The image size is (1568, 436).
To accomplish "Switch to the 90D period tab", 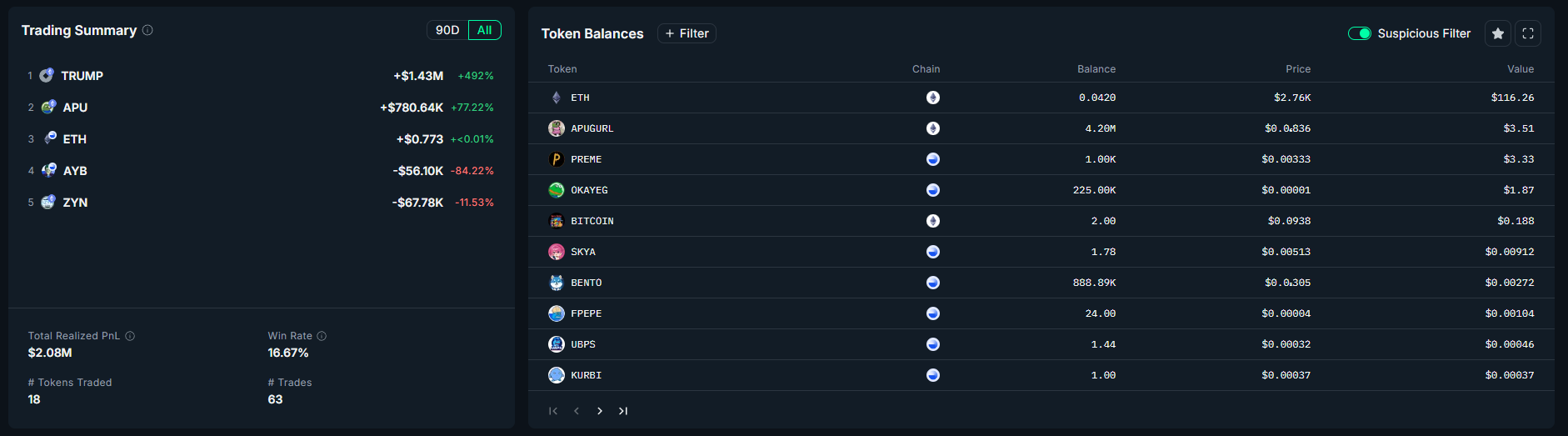I will tap(447, 30).
